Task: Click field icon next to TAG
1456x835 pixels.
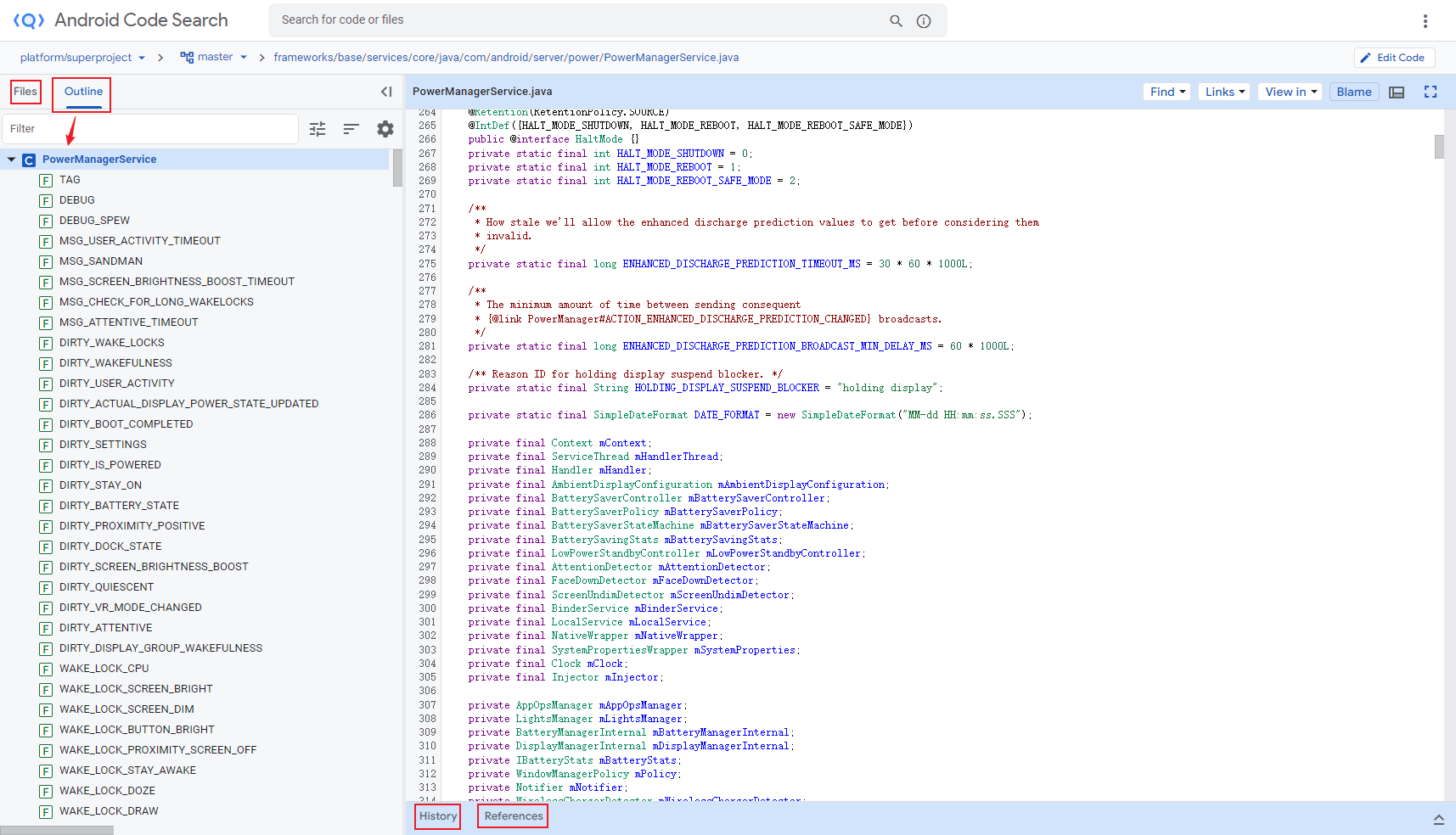Action: tap(46, 180)
